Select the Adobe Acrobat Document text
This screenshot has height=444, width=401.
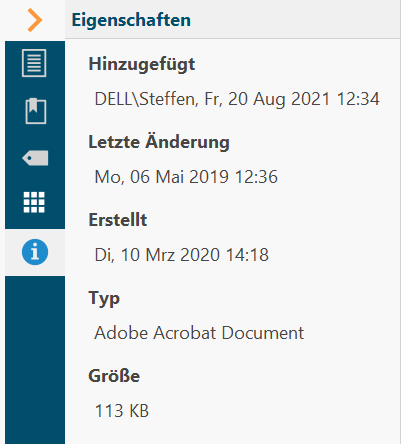tap(199, 333)
